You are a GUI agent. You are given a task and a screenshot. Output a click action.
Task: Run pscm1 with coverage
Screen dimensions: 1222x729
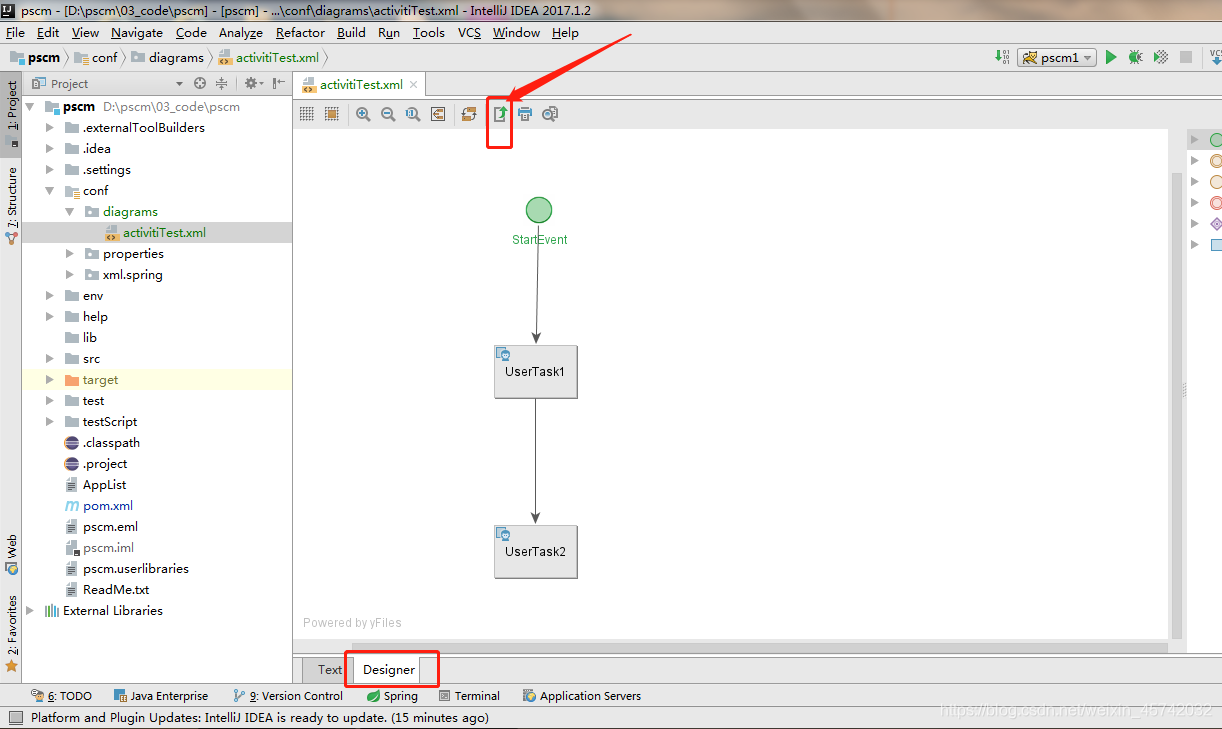[x=1161, y=58]
